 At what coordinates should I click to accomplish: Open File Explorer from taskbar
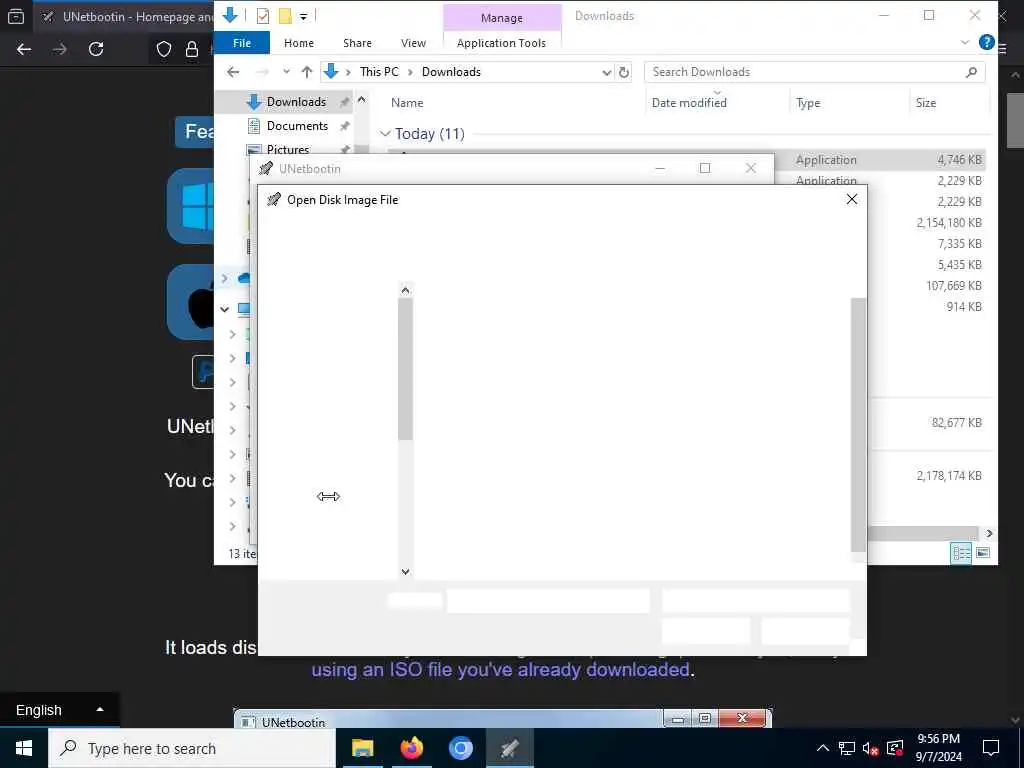point(362,748)
